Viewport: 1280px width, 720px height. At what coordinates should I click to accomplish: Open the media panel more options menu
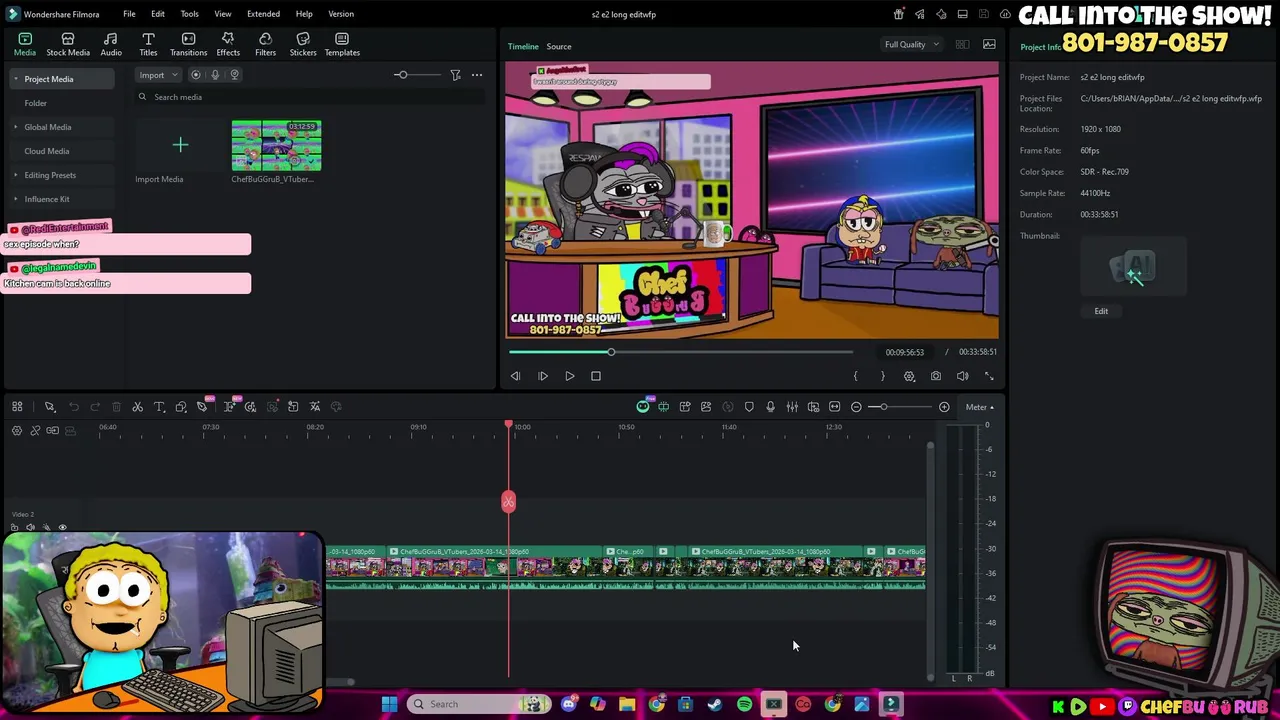click(477, 75)
